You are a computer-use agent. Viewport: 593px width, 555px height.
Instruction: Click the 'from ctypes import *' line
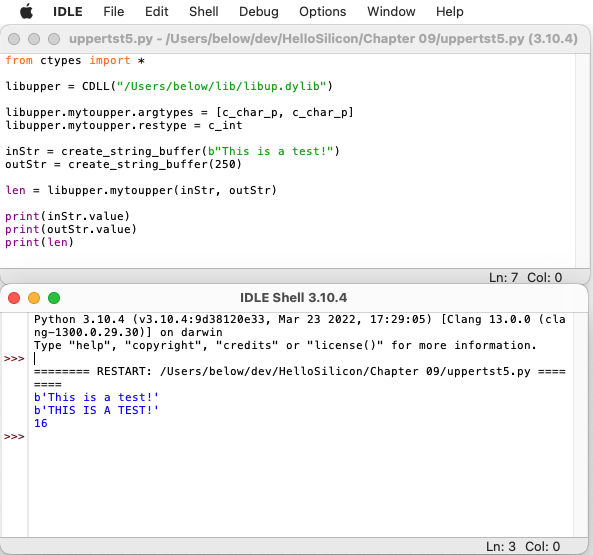click(75, 60)
